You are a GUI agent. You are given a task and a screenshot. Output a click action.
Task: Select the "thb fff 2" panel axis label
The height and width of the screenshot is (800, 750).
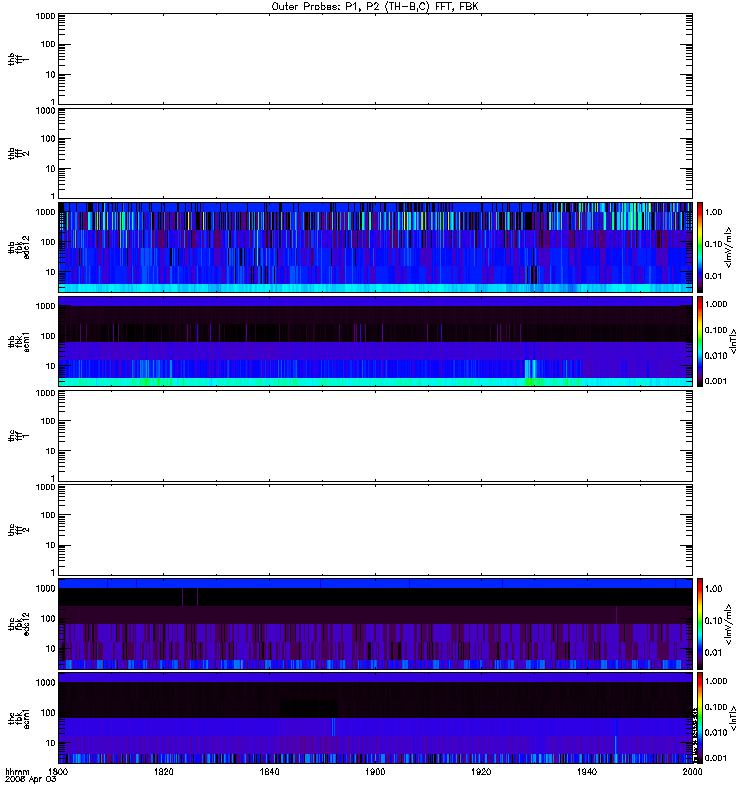[x=18, y=154]
